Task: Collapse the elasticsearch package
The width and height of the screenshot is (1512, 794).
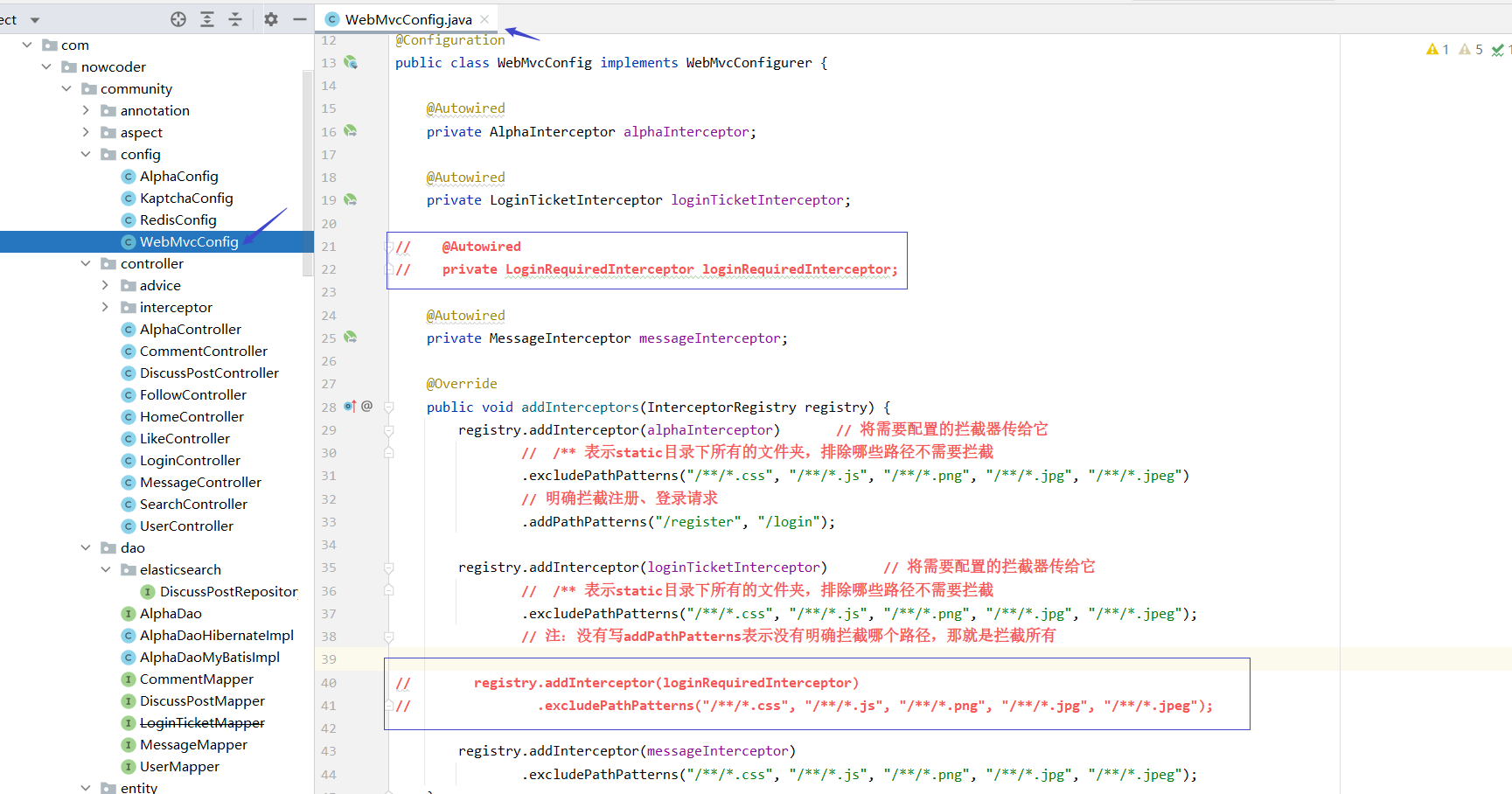Action: pos(106,569)
